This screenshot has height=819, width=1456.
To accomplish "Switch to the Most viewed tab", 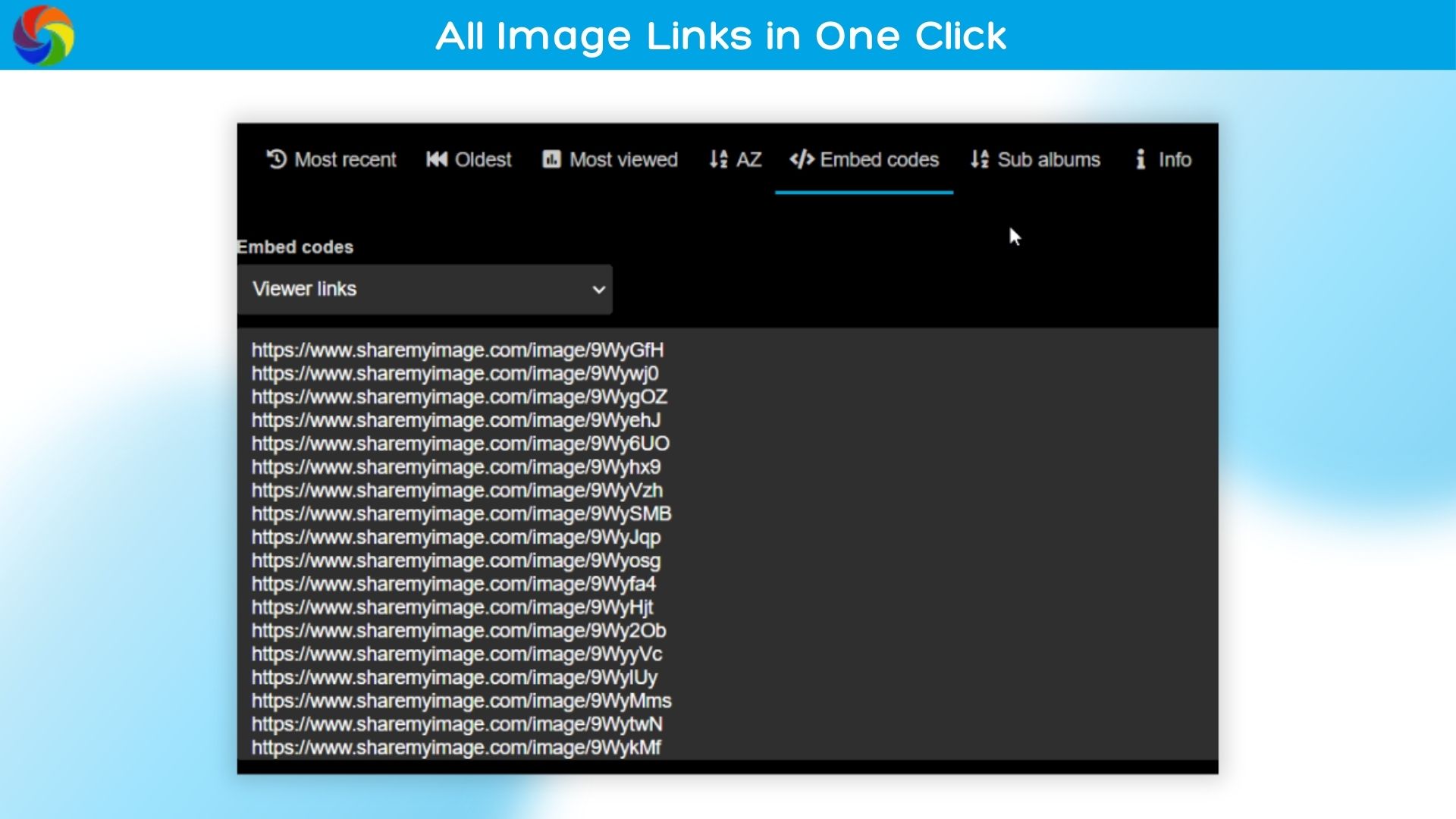I will point(623,159).
